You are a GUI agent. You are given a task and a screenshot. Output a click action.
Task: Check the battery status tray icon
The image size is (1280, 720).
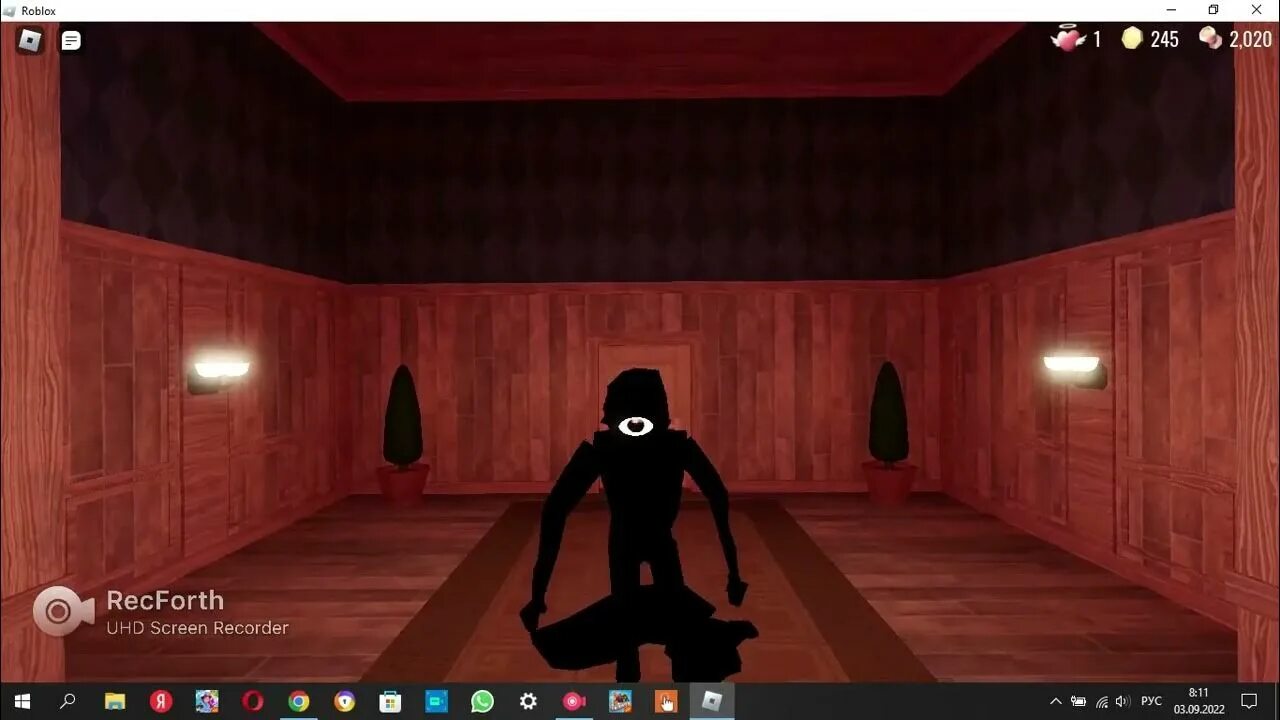point(1078,701)
